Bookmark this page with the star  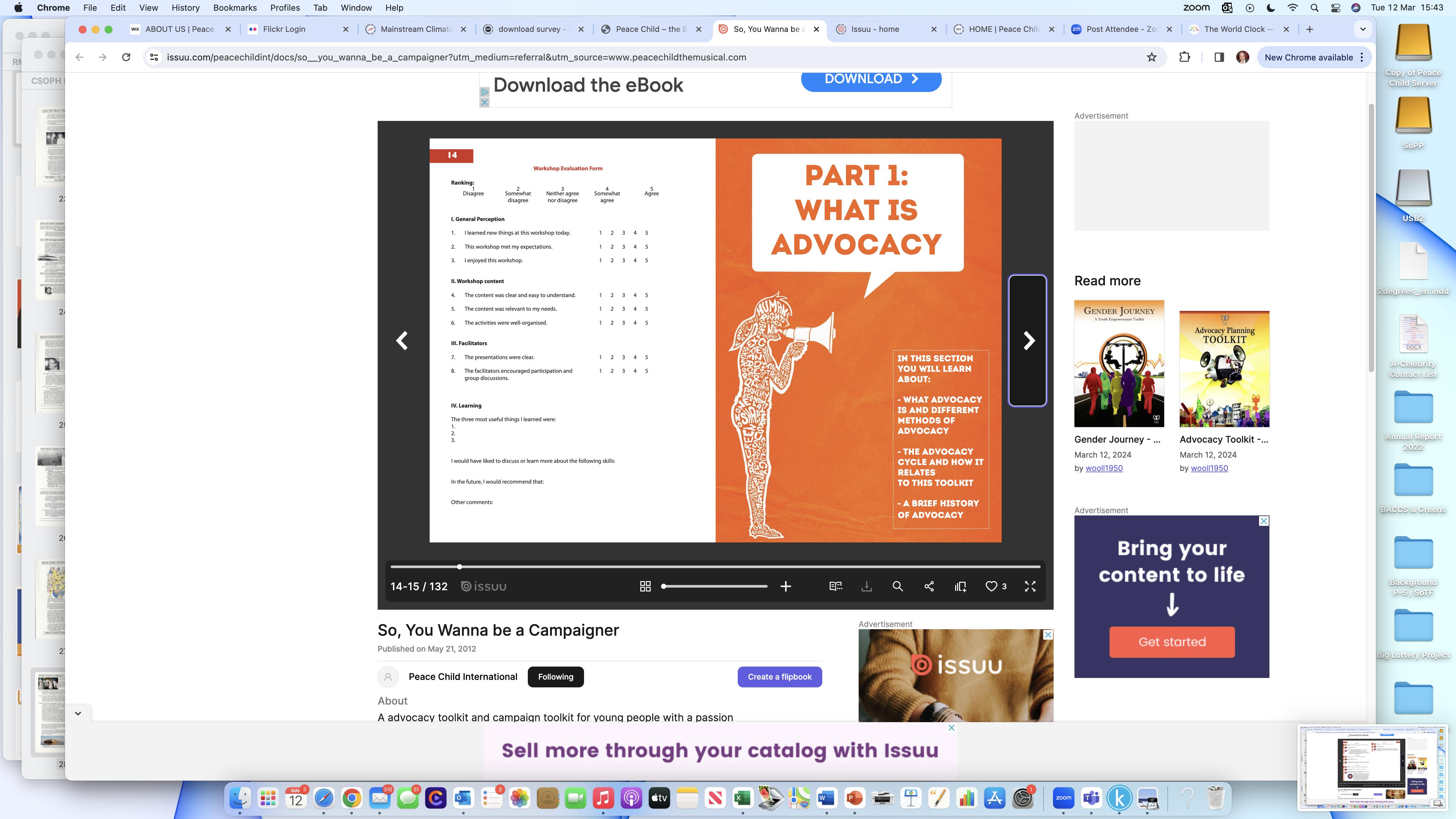point(1151,57)
